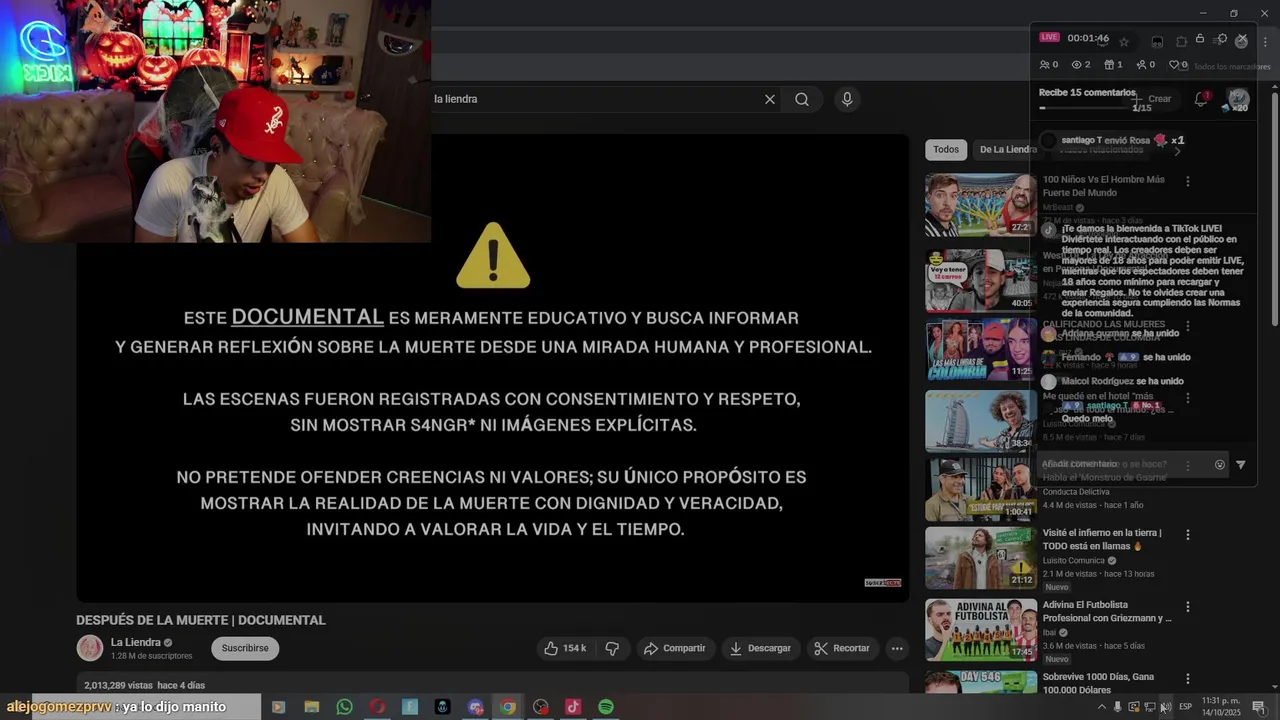Open the 'Adivina al futbolista' thumbnail
The width and height of the screenshot is (1280, 720).
[981, 630]
